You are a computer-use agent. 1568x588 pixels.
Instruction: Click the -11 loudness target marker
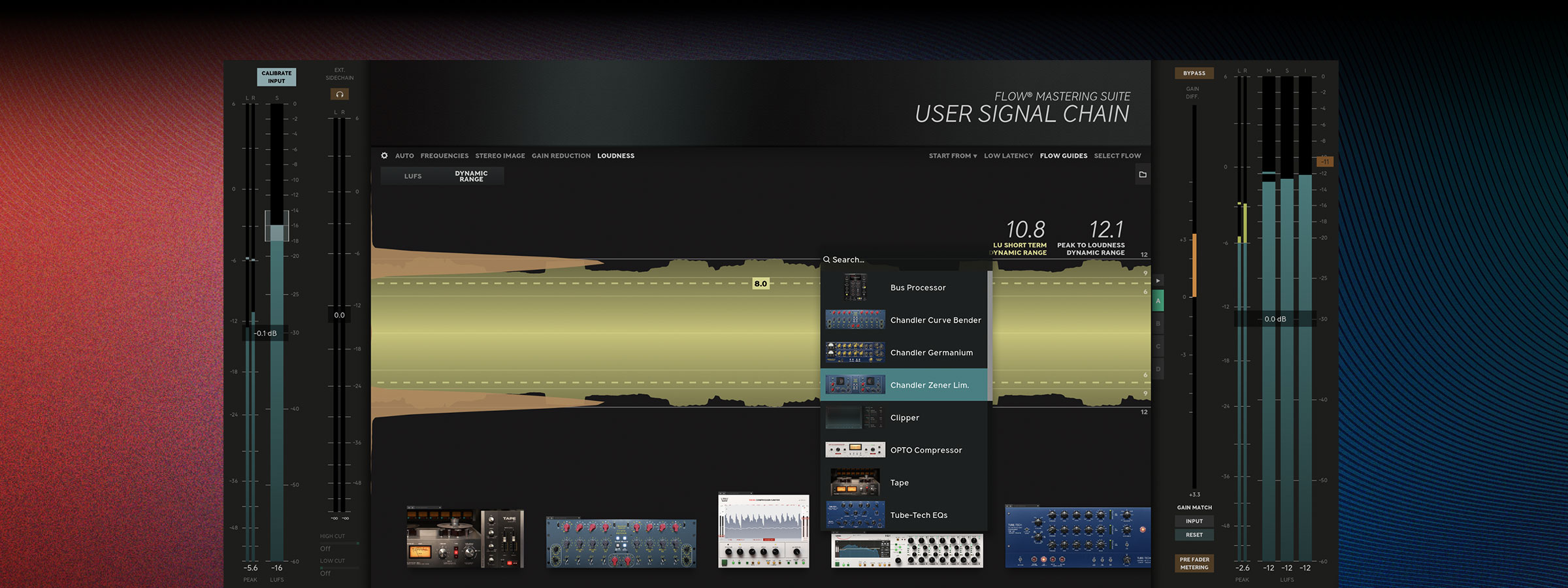(x=1324, y=161)
